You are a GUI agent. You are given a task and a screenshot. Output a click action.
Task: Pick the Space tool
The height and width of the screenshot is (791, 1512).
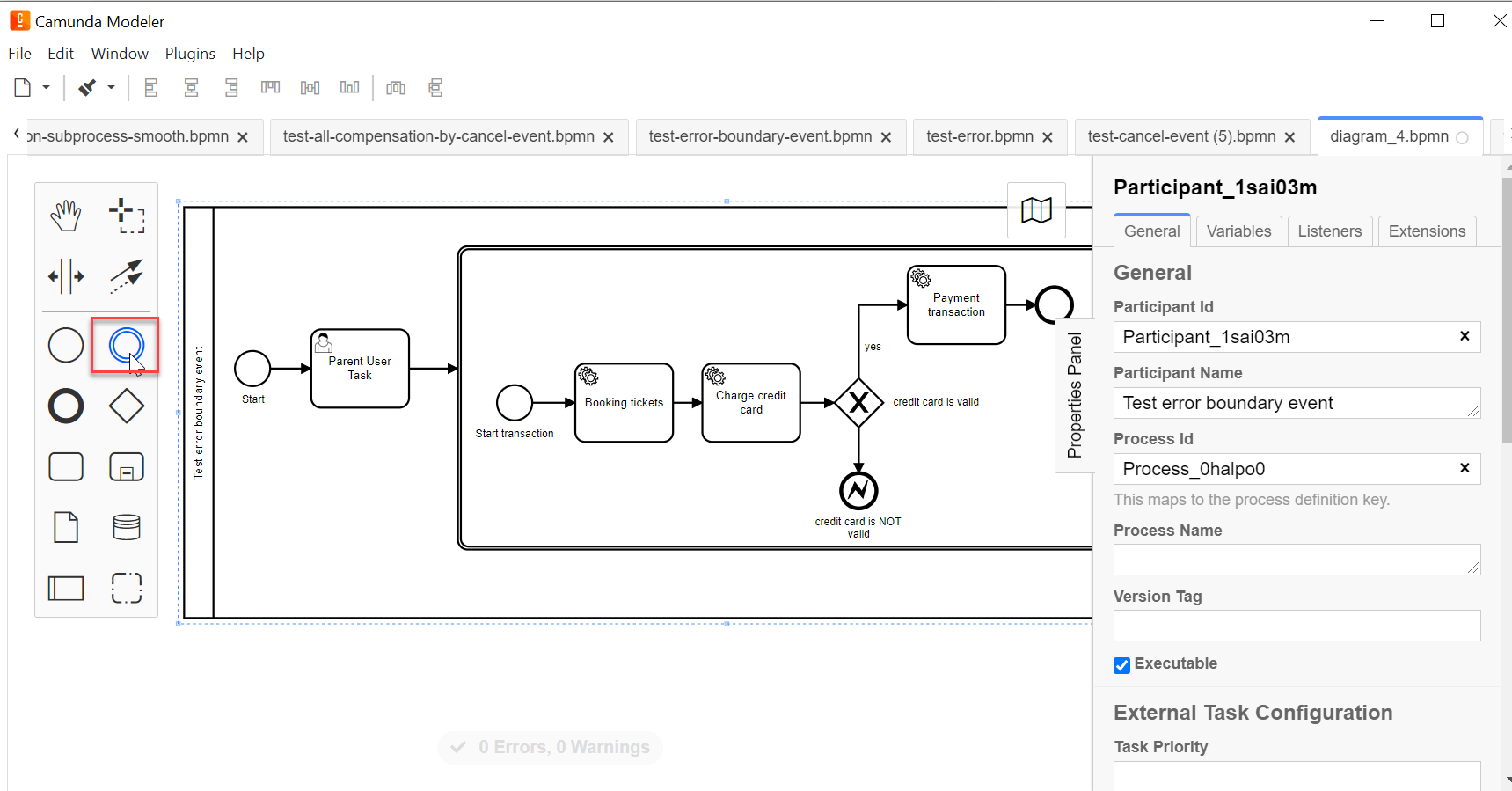(x=66, y=276)
